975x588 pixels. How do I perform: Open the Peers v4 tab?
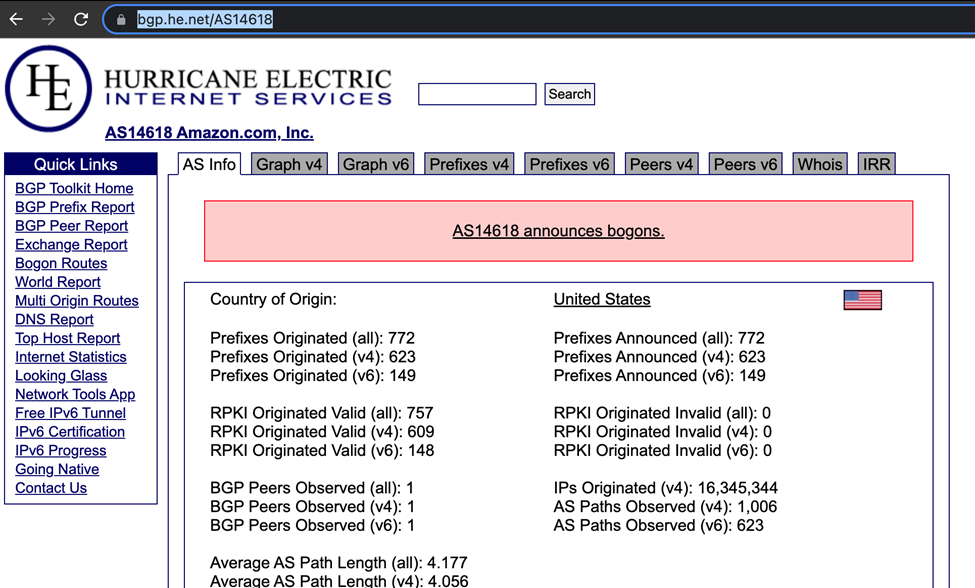tap(661, 164)
